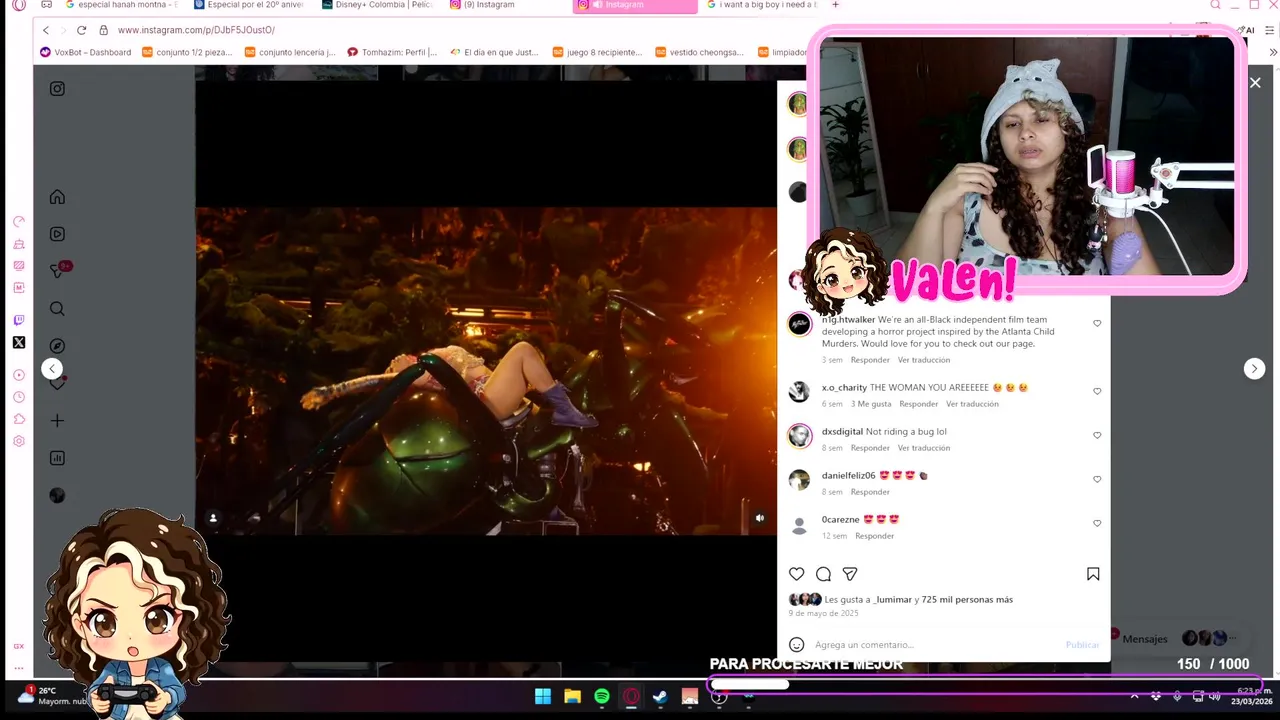Open Opera sidebar settings gear
Image resolution: width=1280 pixels, height=720 pixels.
click(x=18, y=441)
